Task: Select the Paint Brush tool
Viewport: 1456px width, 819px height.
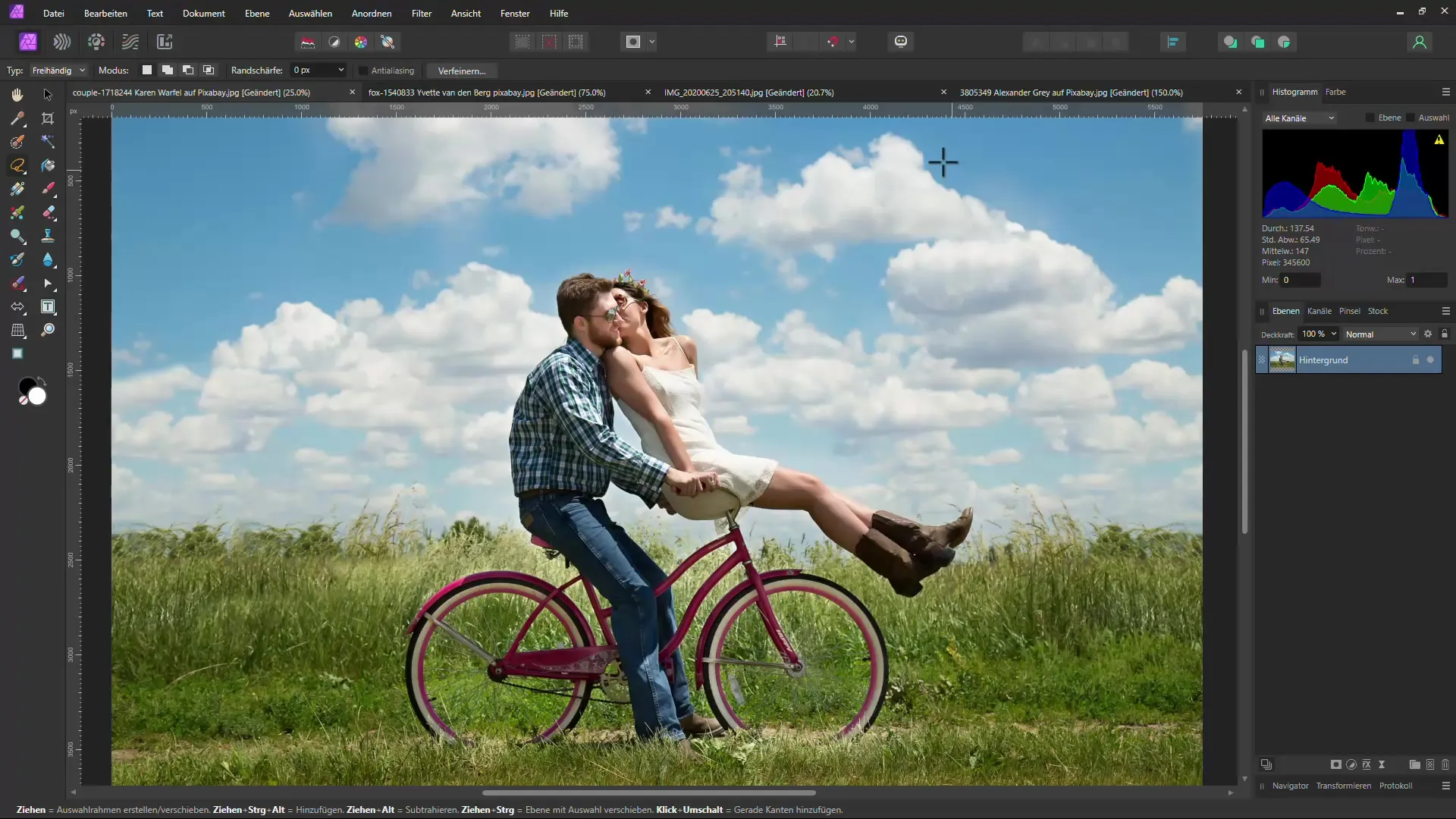Action: coord(48,189)
